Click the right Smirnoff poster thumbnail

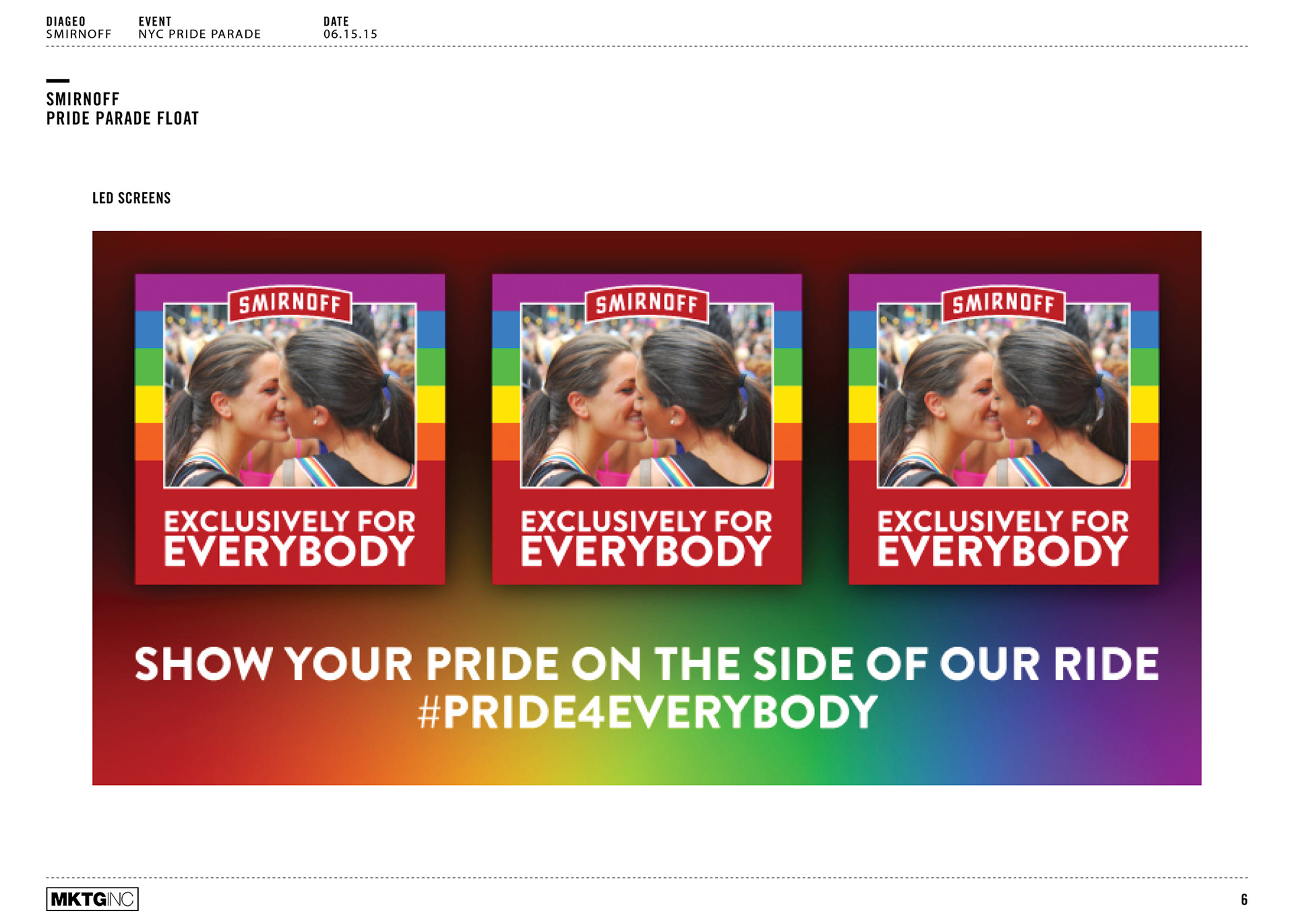point(1004,429)
